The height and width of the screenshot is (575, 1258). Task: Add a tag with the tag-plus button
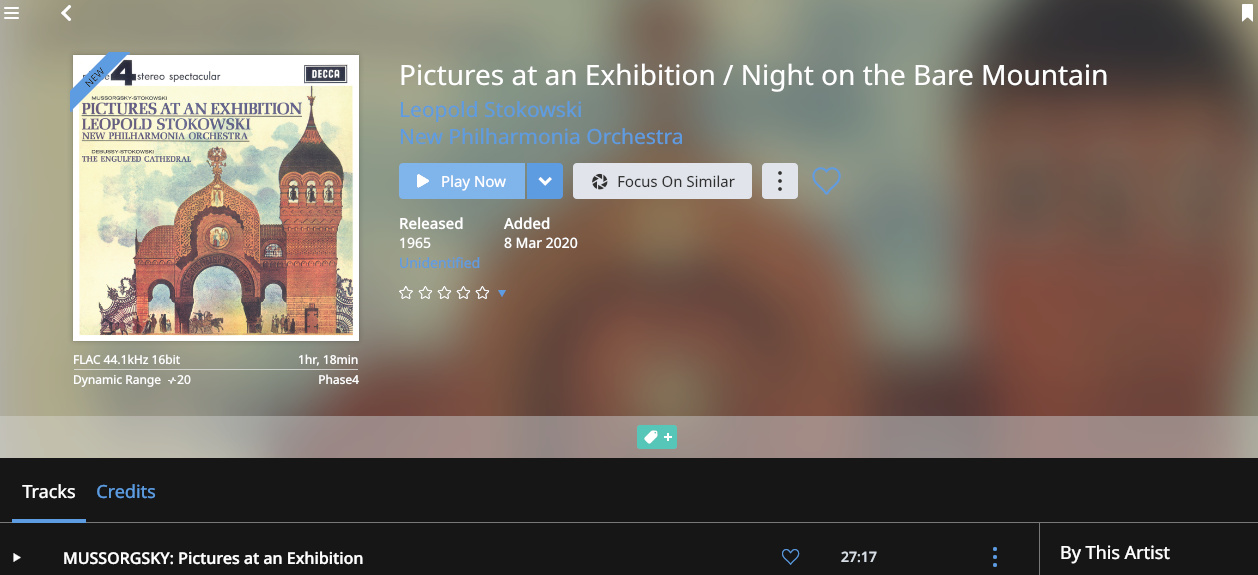657,437
